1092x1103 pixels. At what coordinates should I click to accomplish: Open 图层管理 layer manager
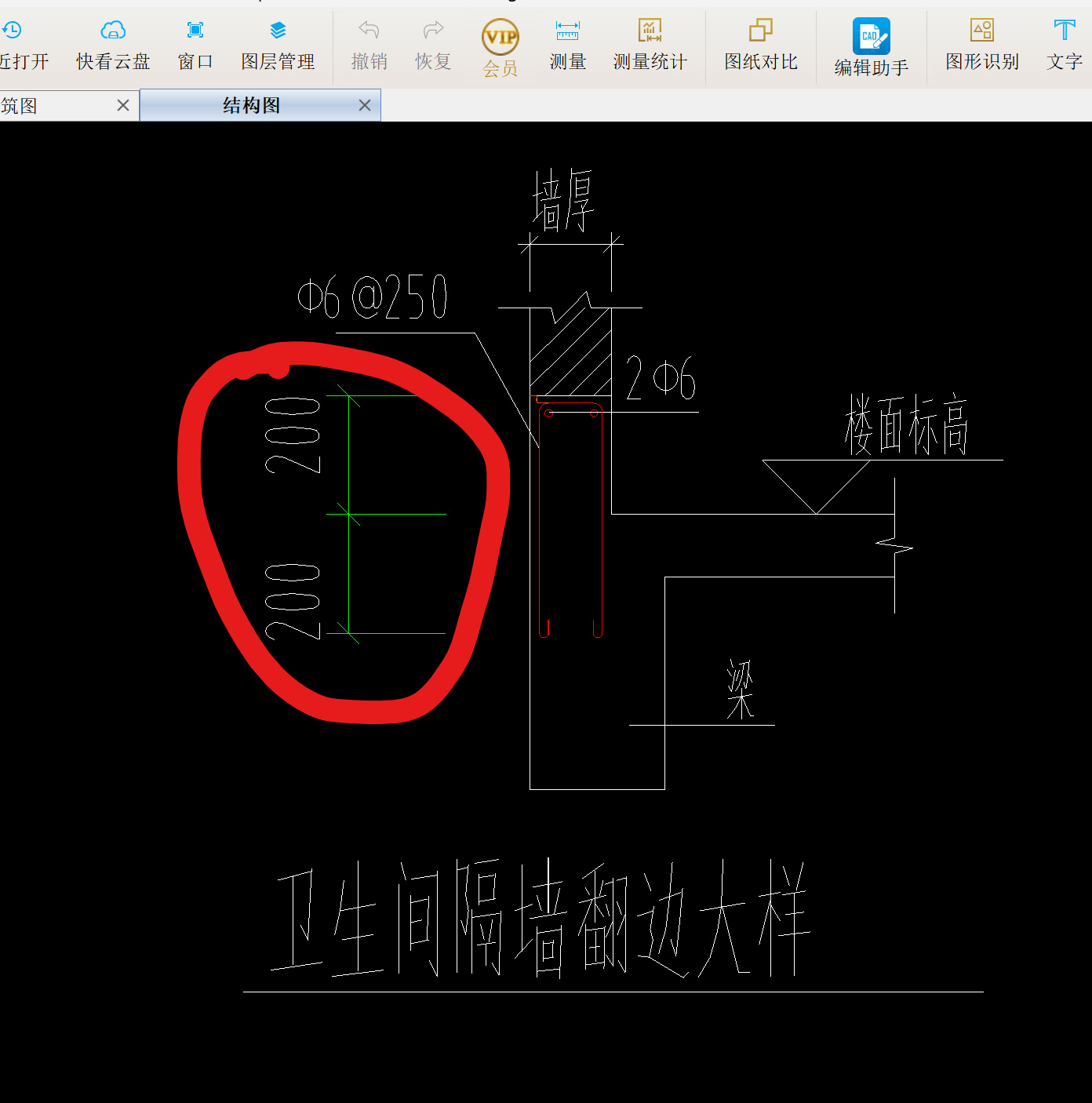point(278,46)
